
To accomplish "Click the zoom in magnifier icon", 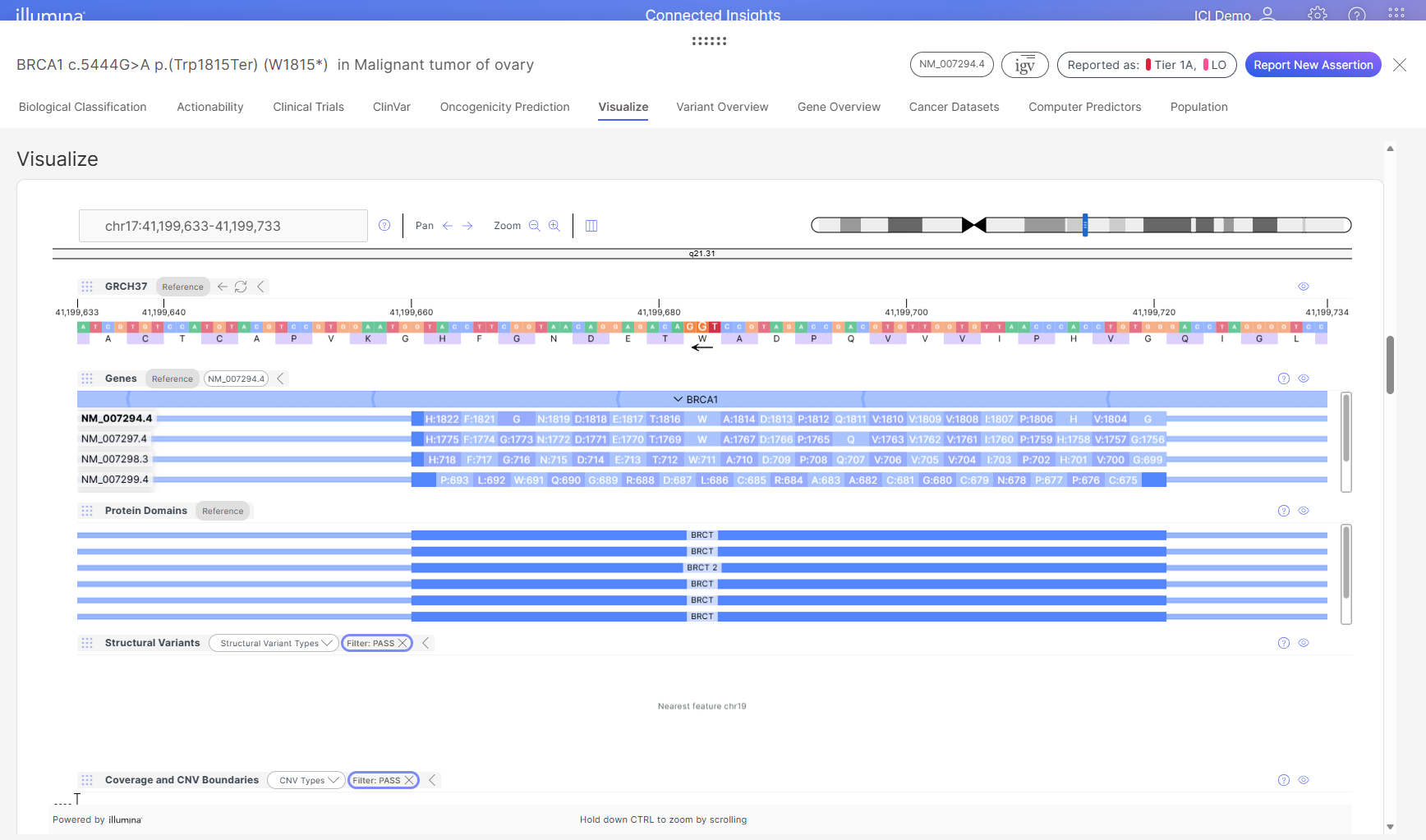I will (x=554, y=226).
